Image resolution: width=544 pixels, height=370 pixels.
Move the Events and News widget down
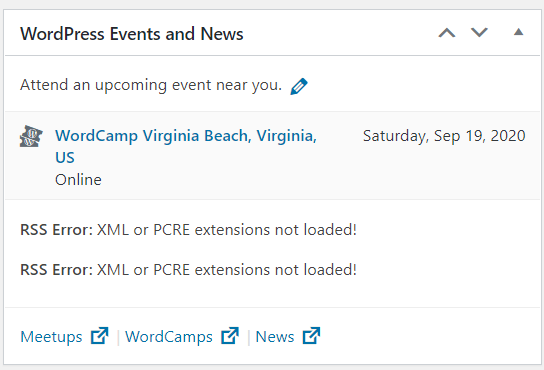pos(479,32)
